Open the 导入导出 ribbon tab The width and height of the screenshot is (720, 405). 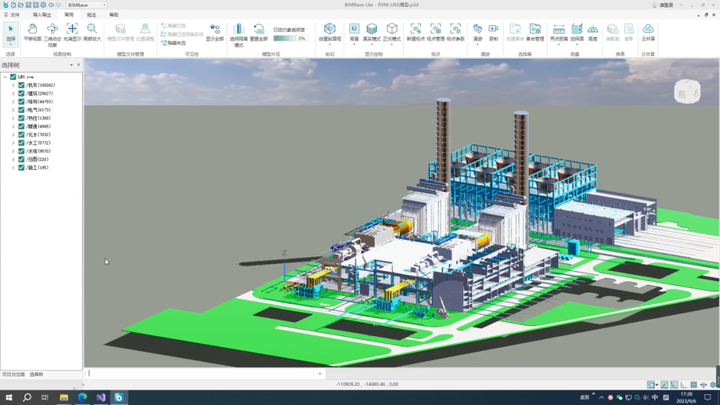click(42, 15)
